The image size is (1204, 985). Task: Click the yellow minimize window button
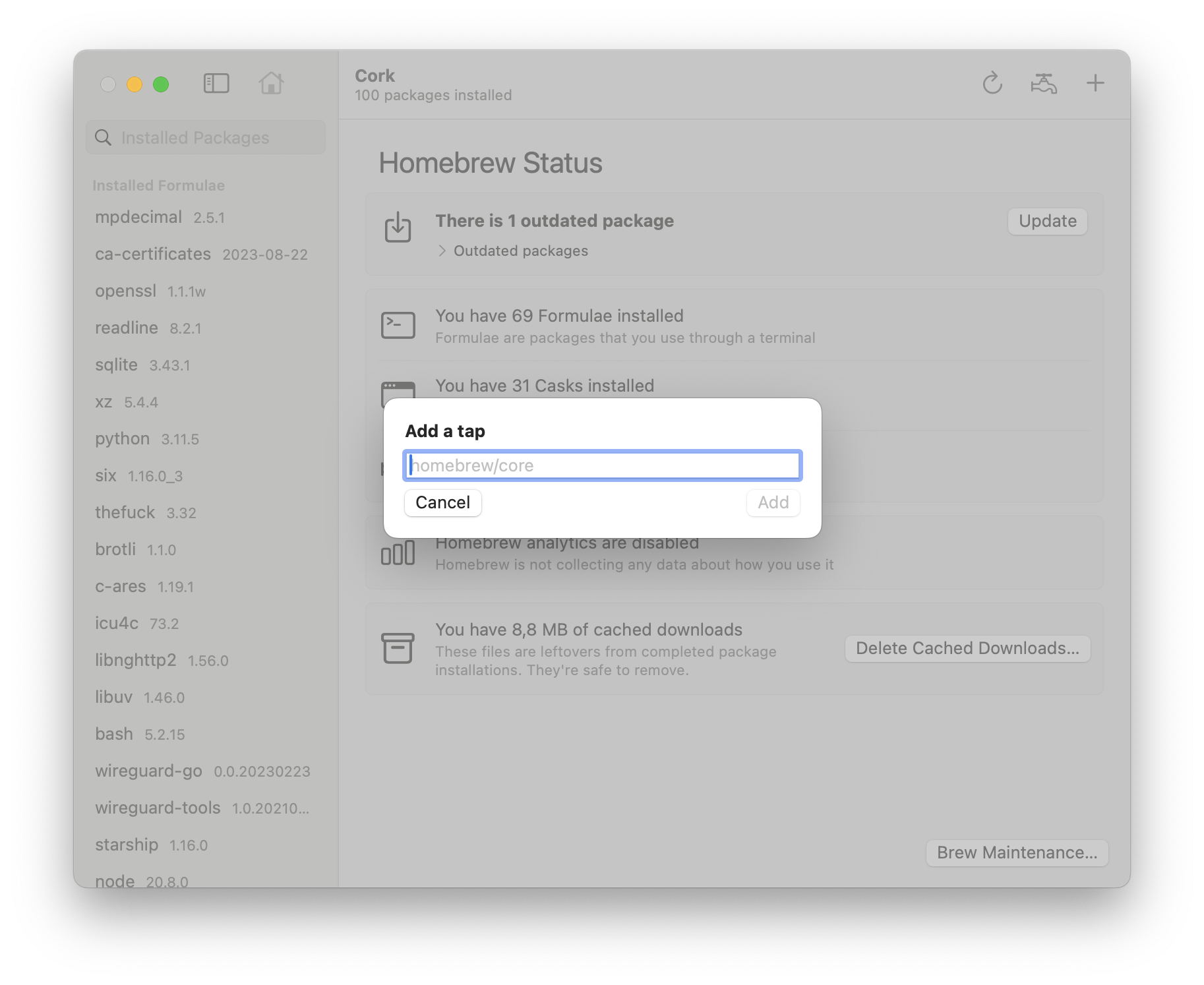pos(135,84)
